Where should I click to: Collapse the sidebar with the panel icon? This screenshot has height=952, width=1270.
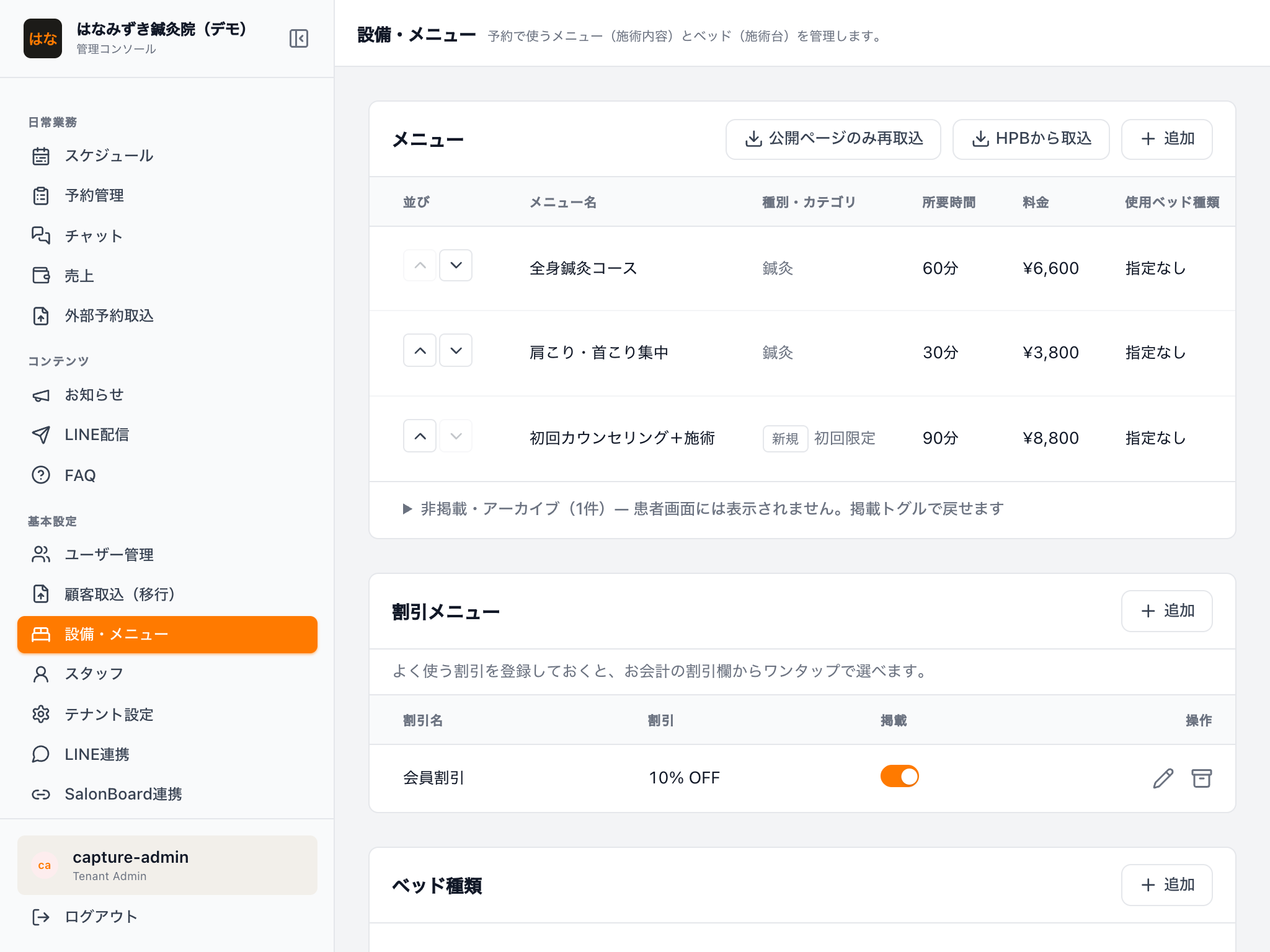[298, 38]
